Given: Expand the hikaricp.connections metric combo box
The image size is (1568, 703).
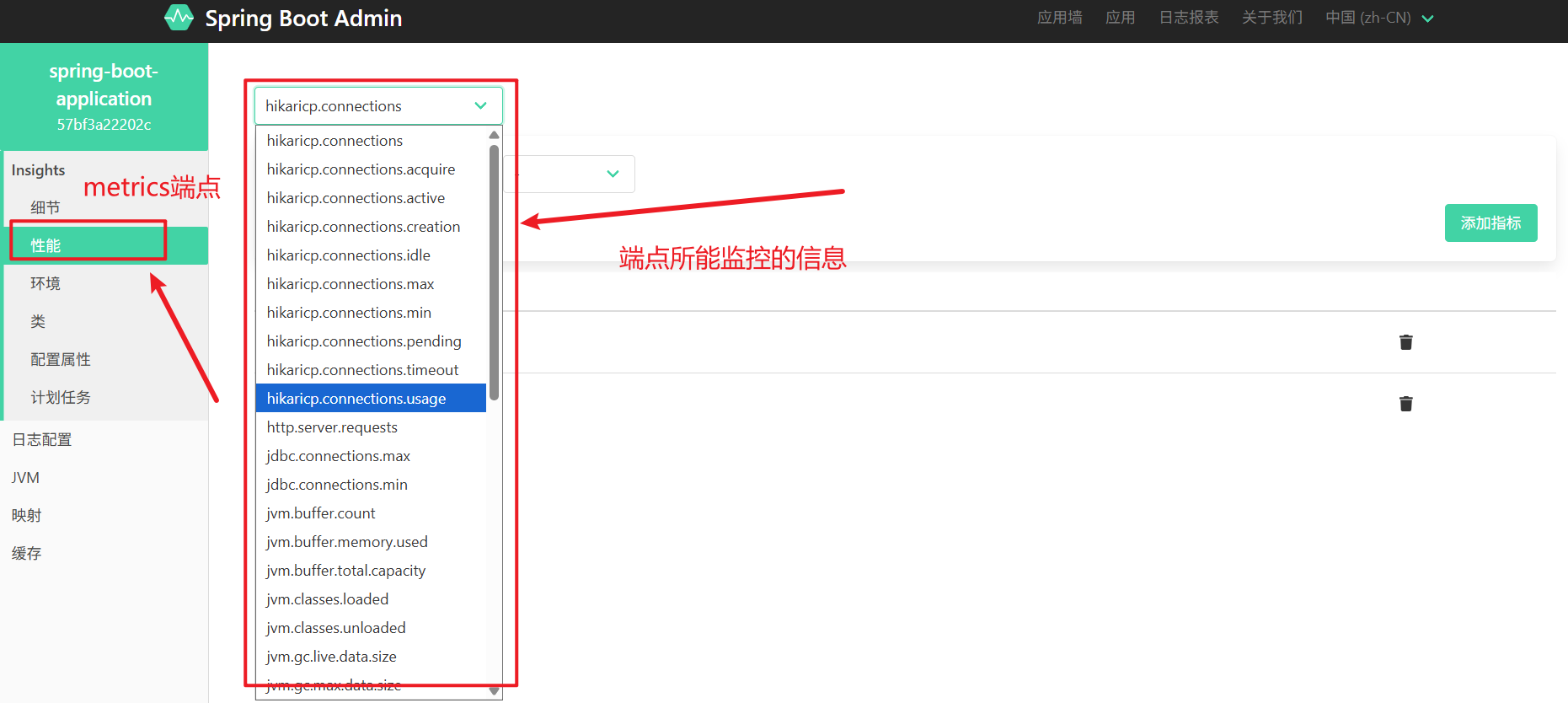Looking at the screenshot, I should point(378,106).
